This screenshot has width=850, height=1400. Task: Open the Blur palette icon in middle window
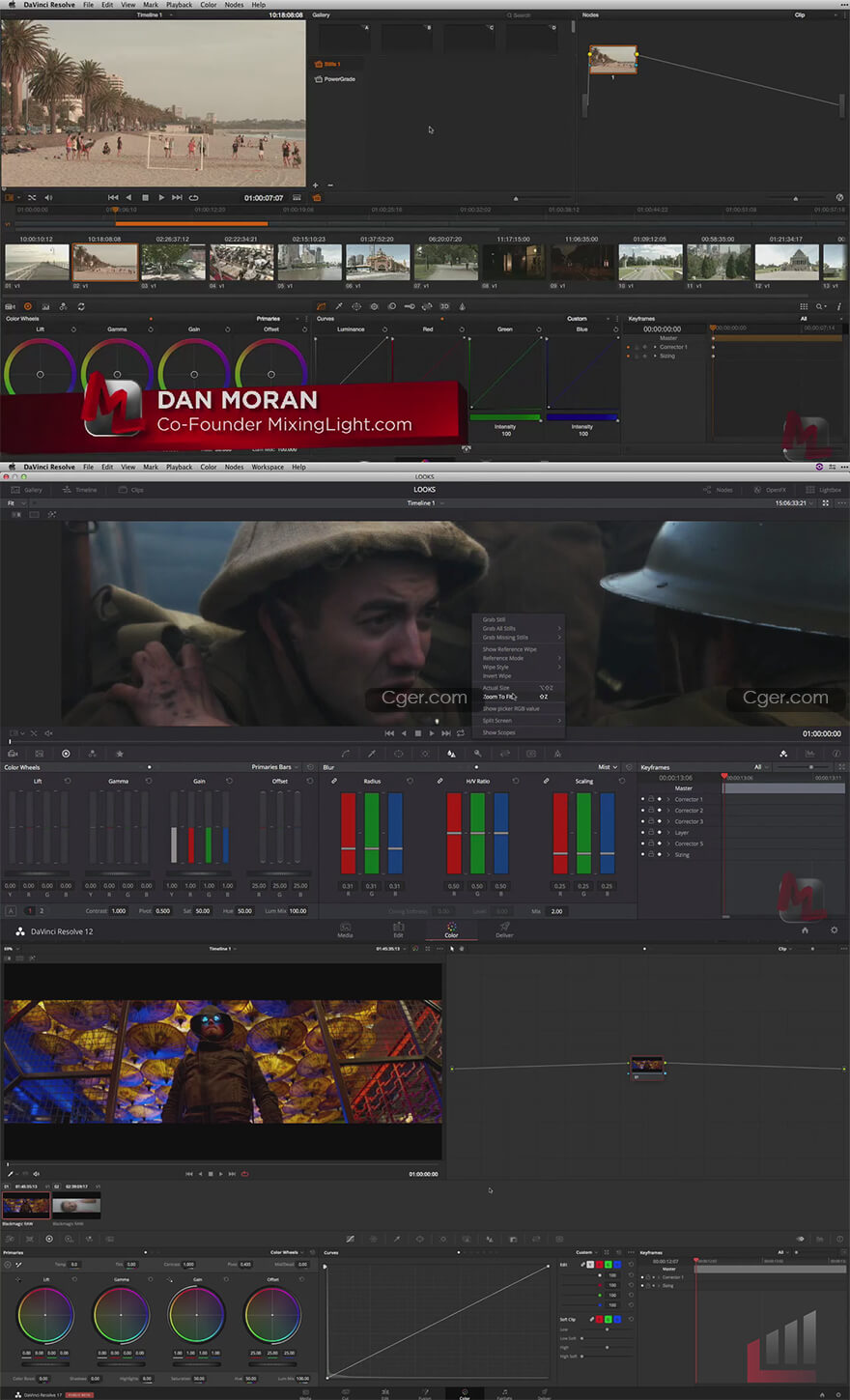(450, 754)
